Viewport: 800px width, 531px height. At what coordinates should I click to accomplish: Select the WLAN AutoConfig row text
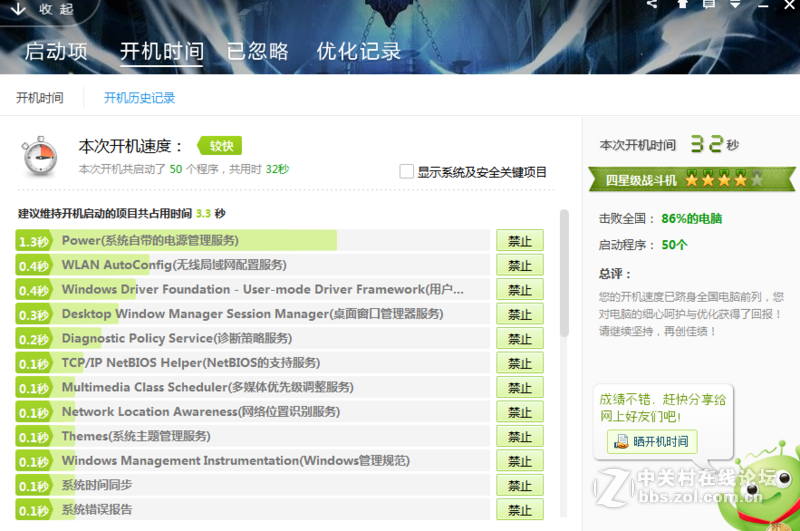point(174,265)
